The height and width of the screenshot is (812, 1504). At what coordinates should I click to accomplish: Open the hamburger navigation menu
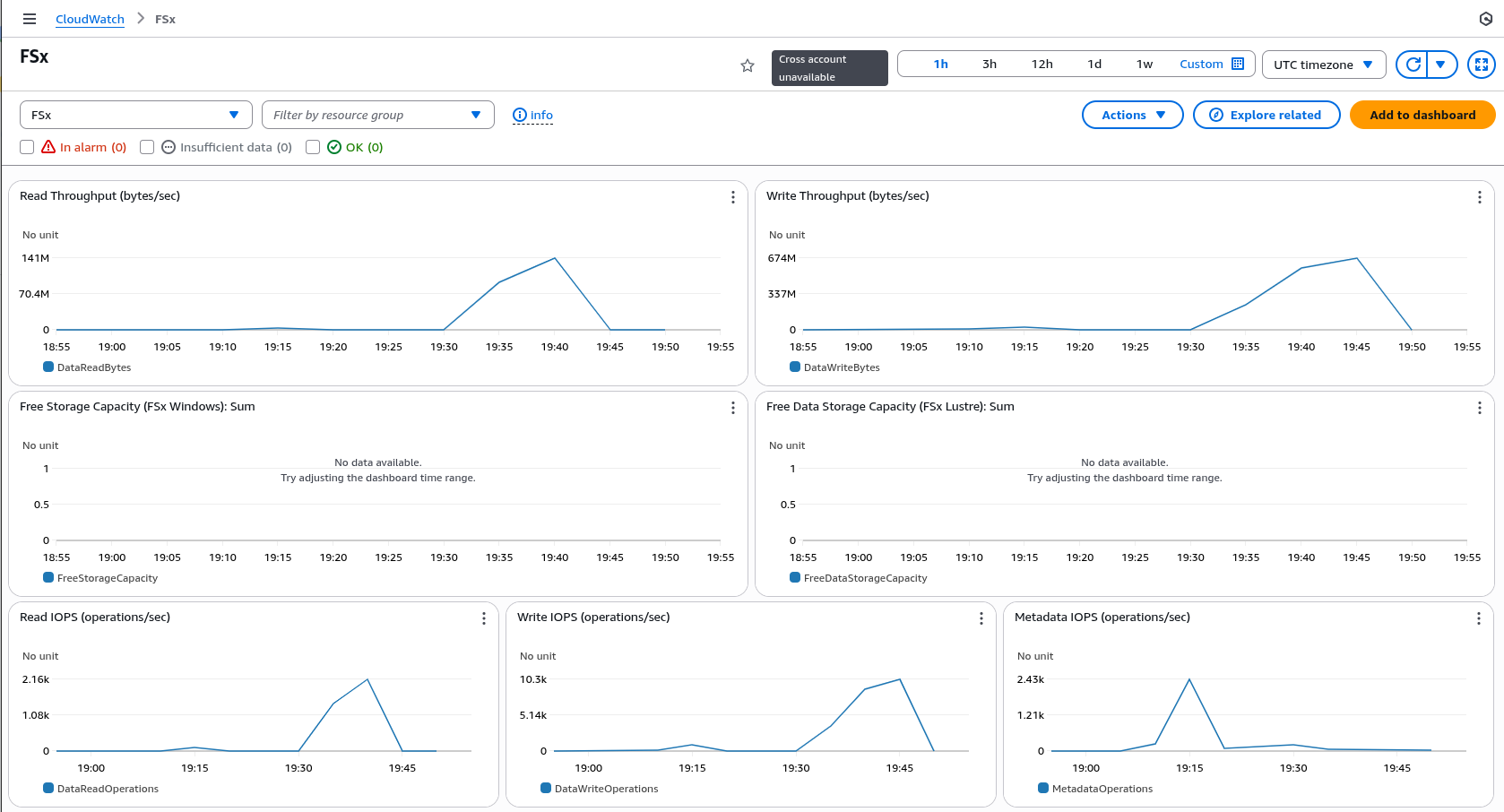tap(30, 19)
